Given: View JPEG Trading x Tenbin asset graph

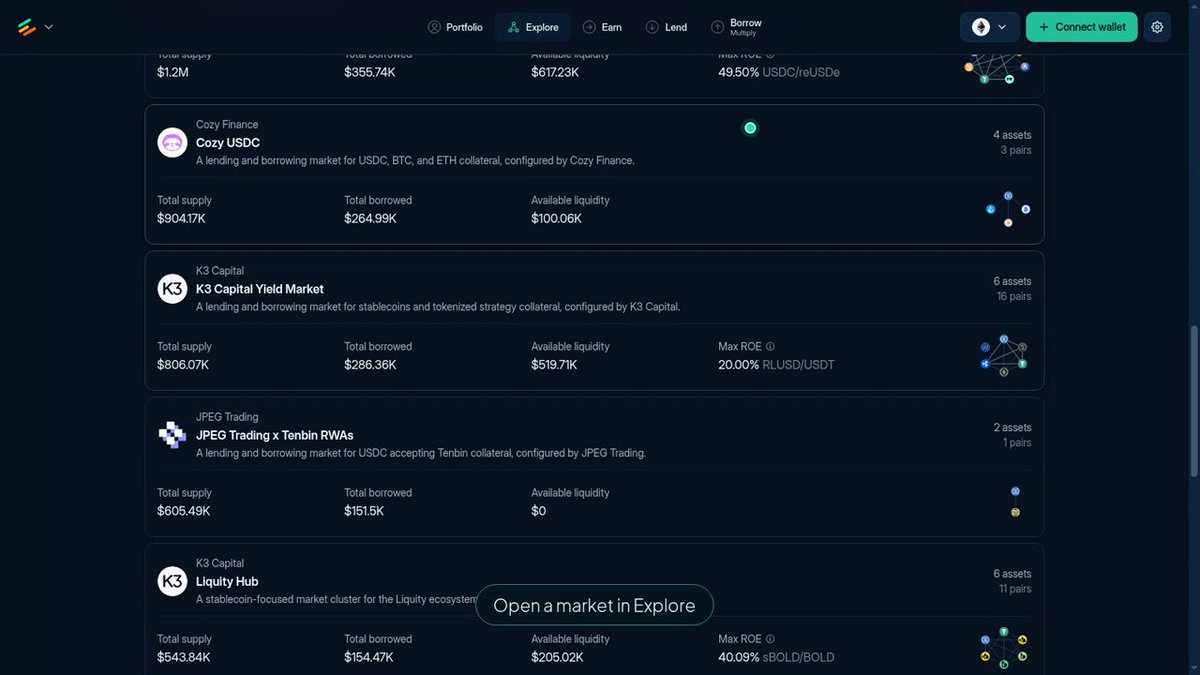Looking at the screenshot, I should (x=1015, y=502).
